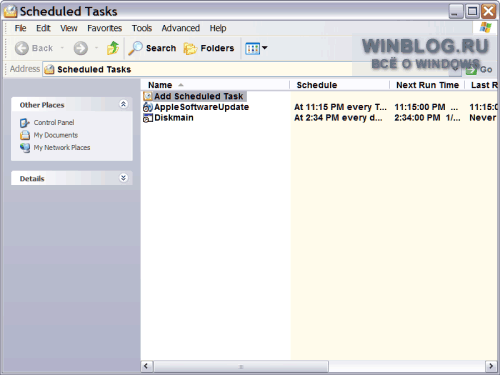Sort by the Name column header

click(215, 85)
